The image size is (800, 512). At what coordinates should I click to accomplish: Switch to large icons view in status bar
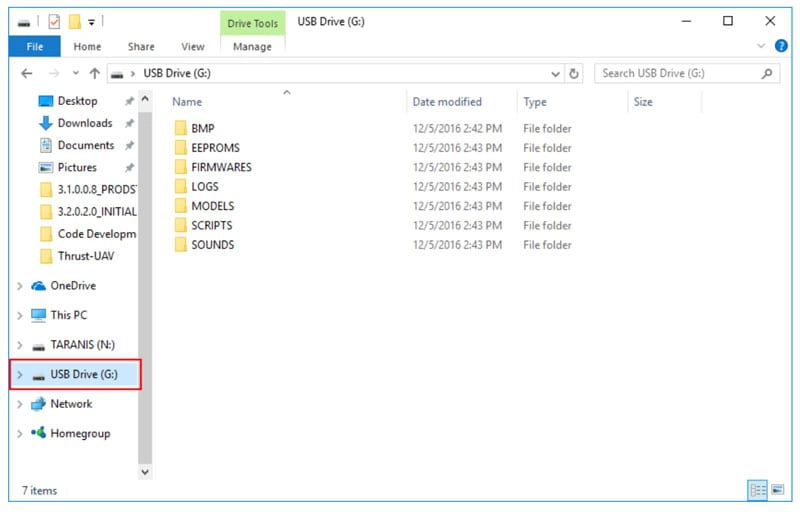tap(777, 490)
